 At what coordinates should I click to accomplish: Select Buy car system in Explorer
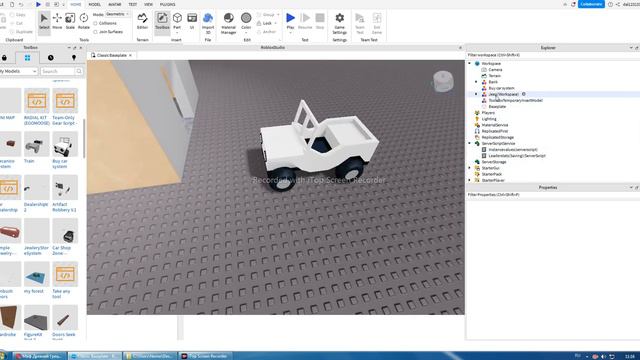click(x=501, y=88)
